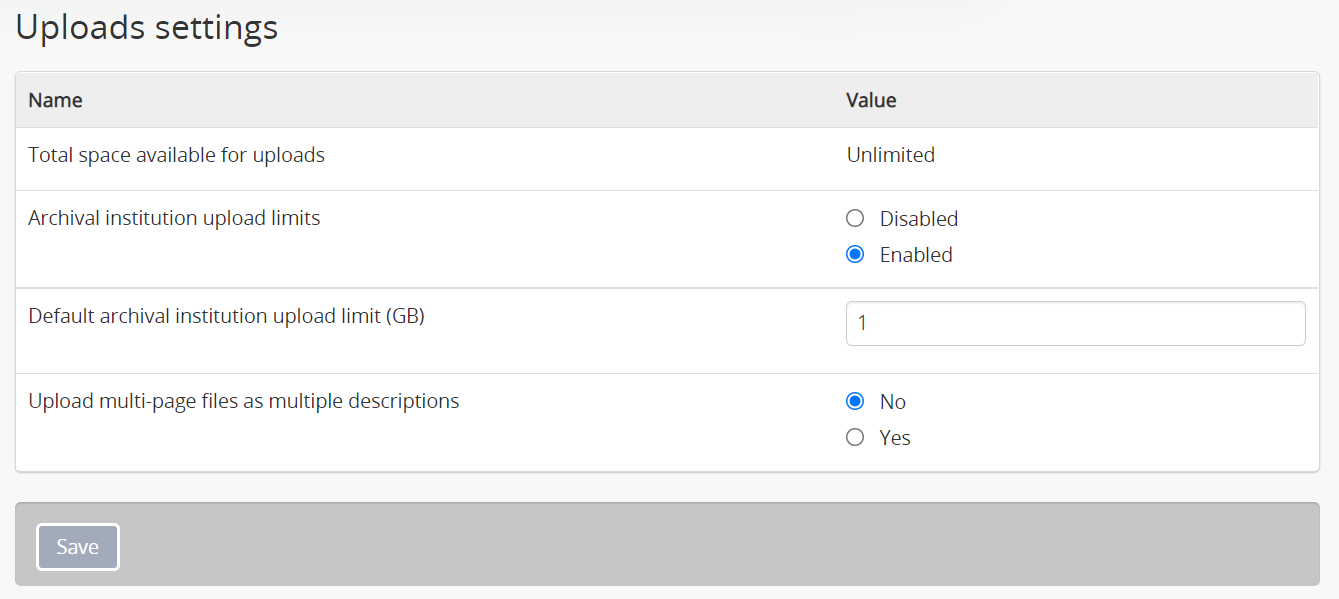Image resolution: width=1339 pixels, height=599 pixels.
Task: Click the 'Archival institution upload limits' label
Action: tap(174, 218)
